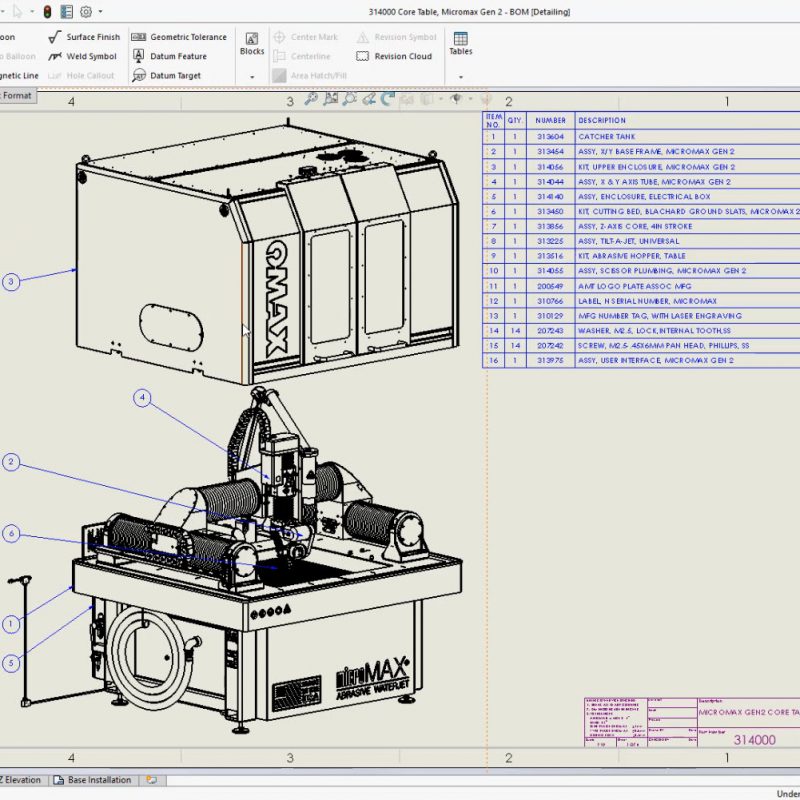Open File Properties icon in quick access toolbar
Screen dimensions: 800x800
pyautogui.click(x=66, y=11)
